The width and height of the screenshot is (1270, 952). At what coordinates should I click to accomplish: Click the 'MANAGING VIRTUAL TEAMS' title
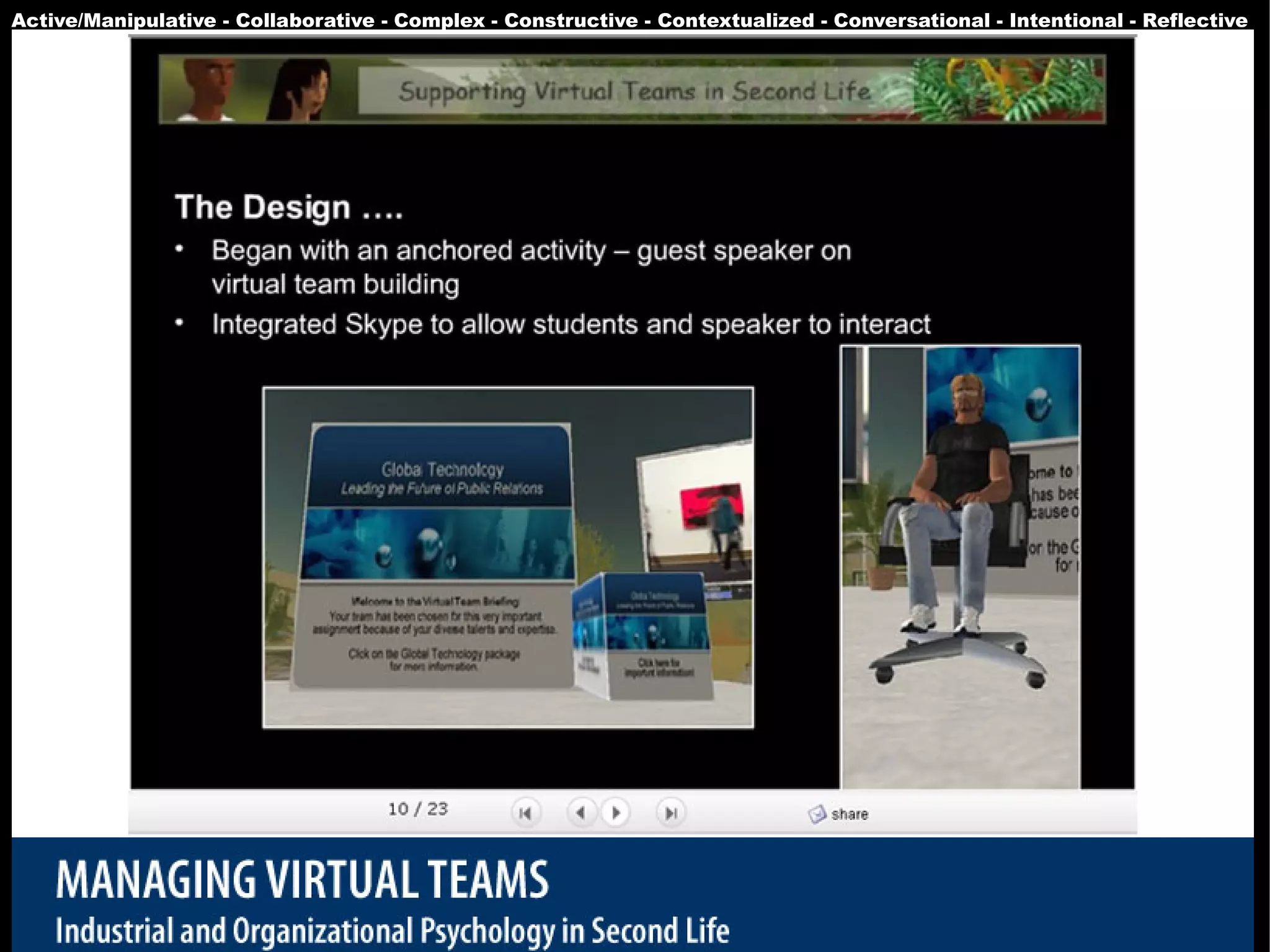[302, 879]
